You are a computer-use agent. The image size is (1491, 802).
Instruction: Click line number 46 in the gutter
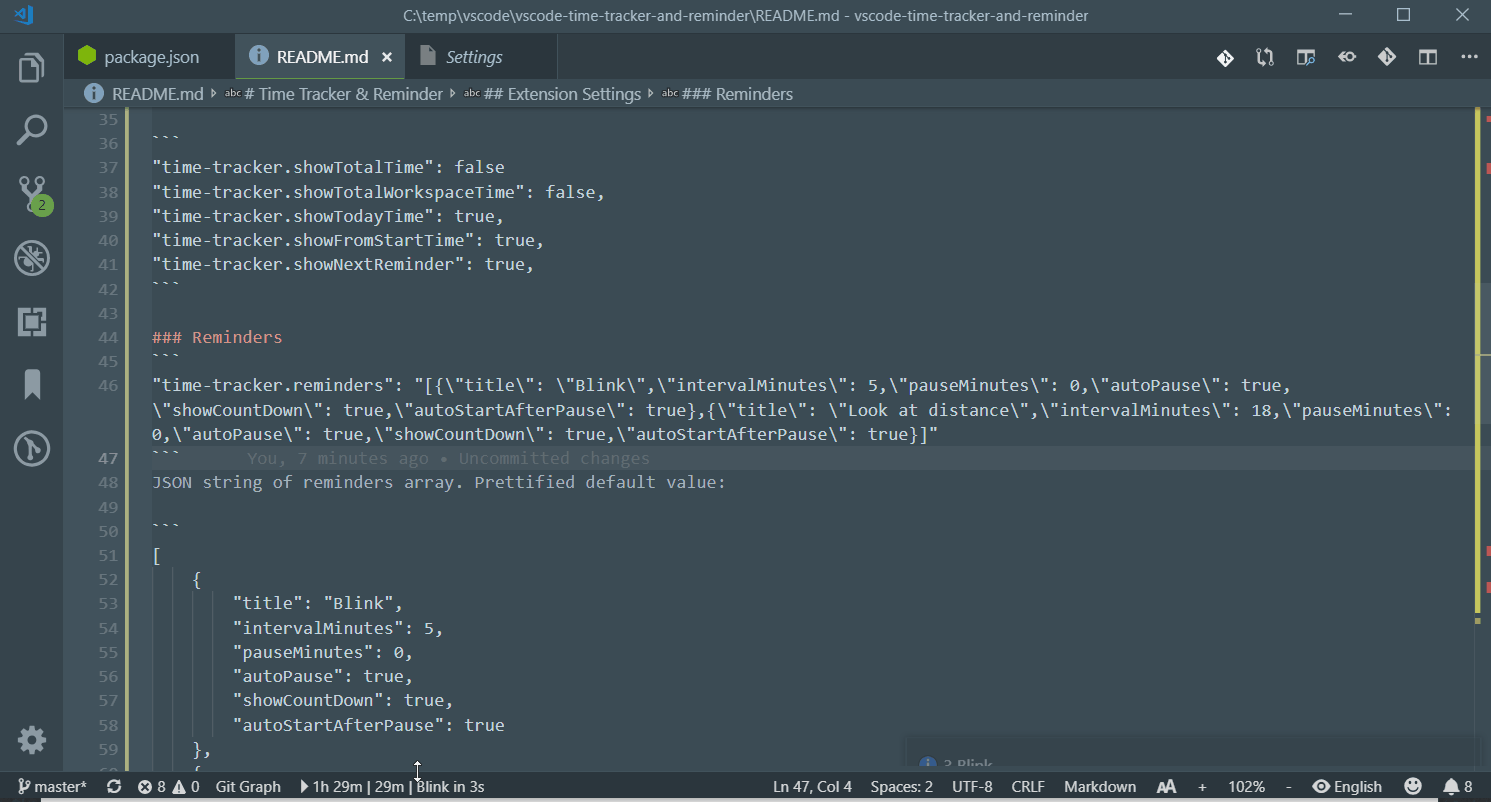point(108,385)
